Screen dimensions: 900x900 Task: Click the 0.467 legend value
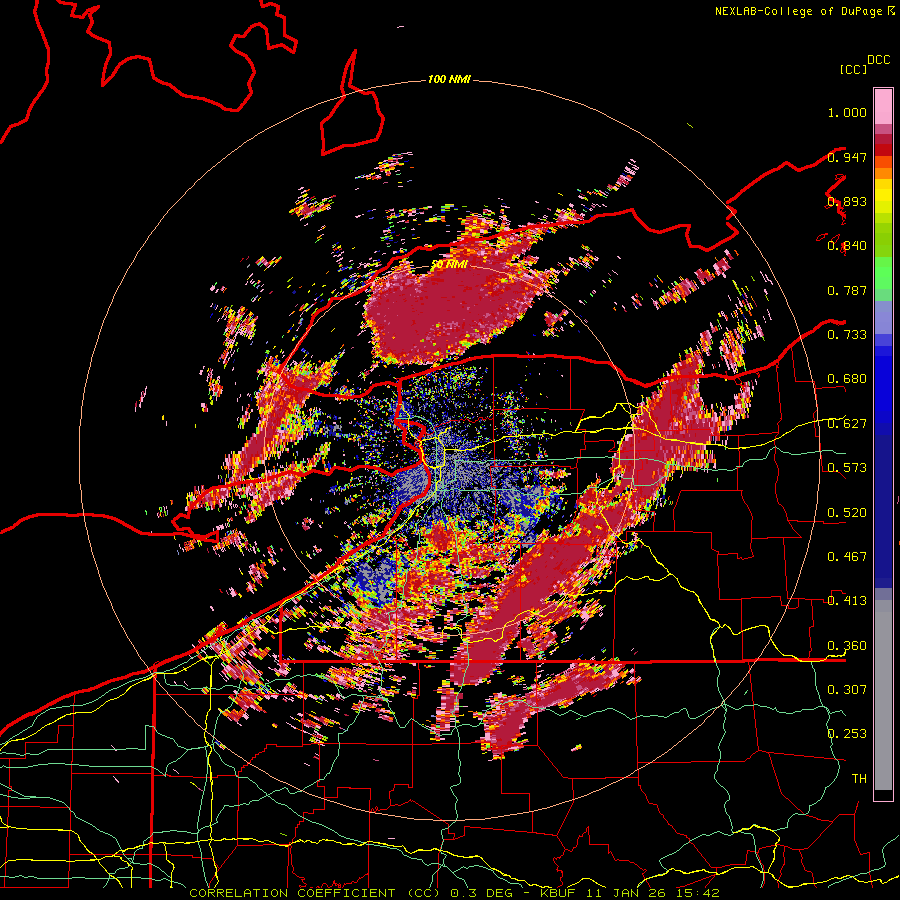click(x=847, y=557)
